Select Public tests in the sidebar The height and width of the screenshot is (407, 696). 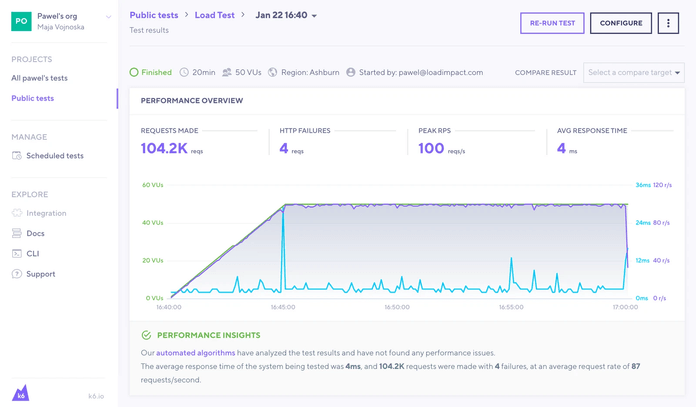click(33, 98)
